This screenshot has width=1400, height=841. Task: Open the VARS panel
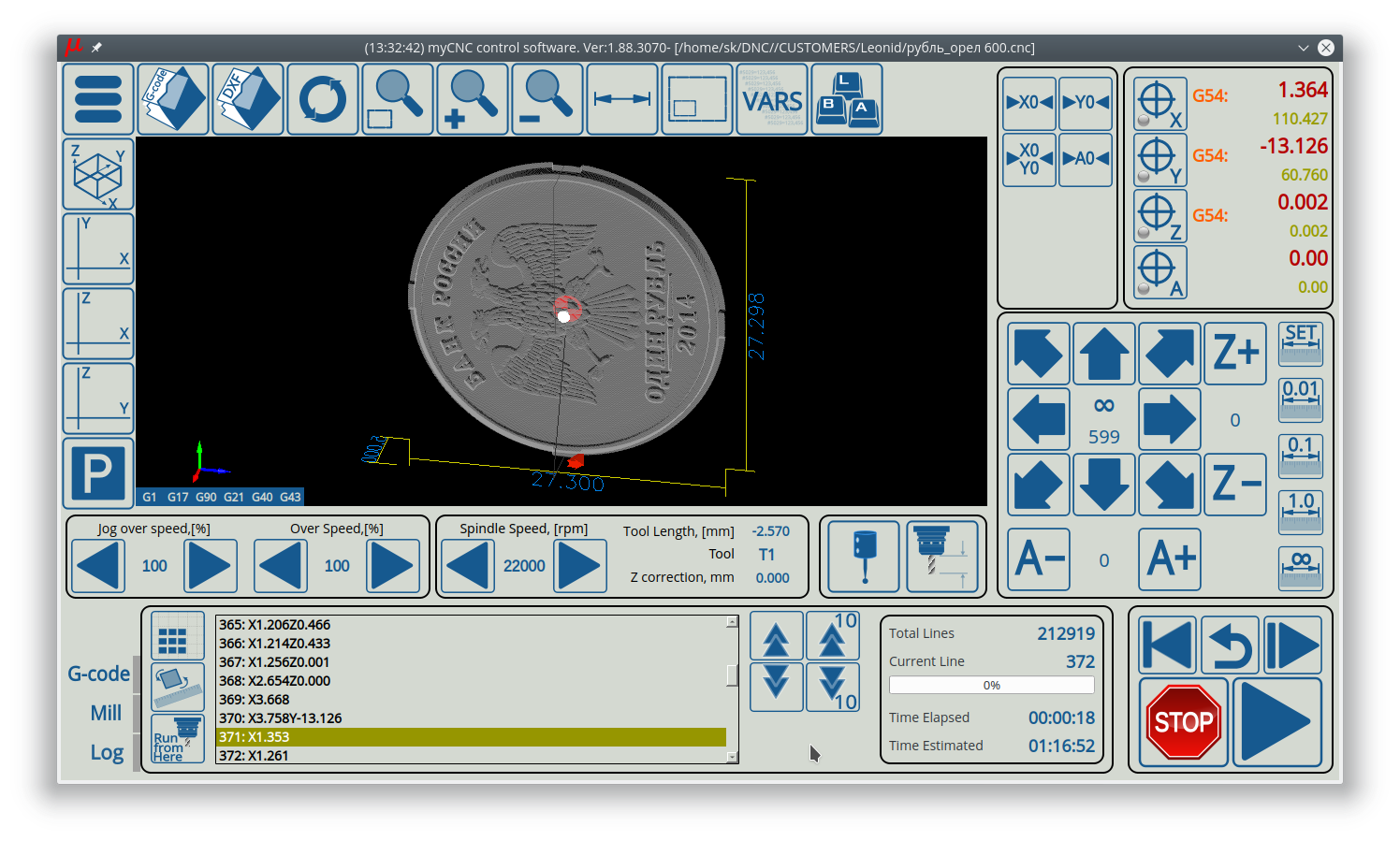772,99
